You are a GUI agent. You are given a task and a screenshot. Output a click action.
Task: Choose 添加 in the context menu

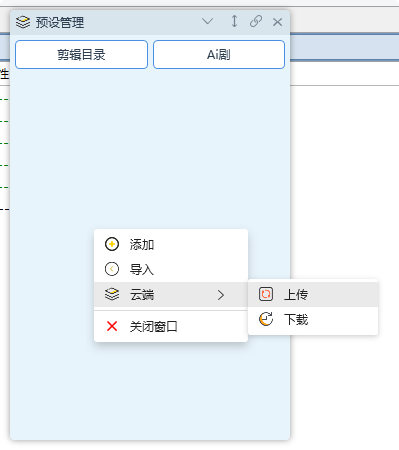pyautogui.click(x=171, y=244)
